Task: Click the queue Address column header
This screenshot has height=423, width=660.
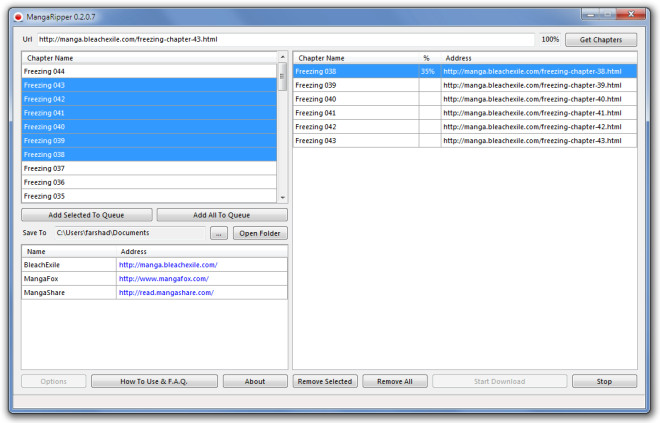Action: pyautogui.click(x=539, y=58)
